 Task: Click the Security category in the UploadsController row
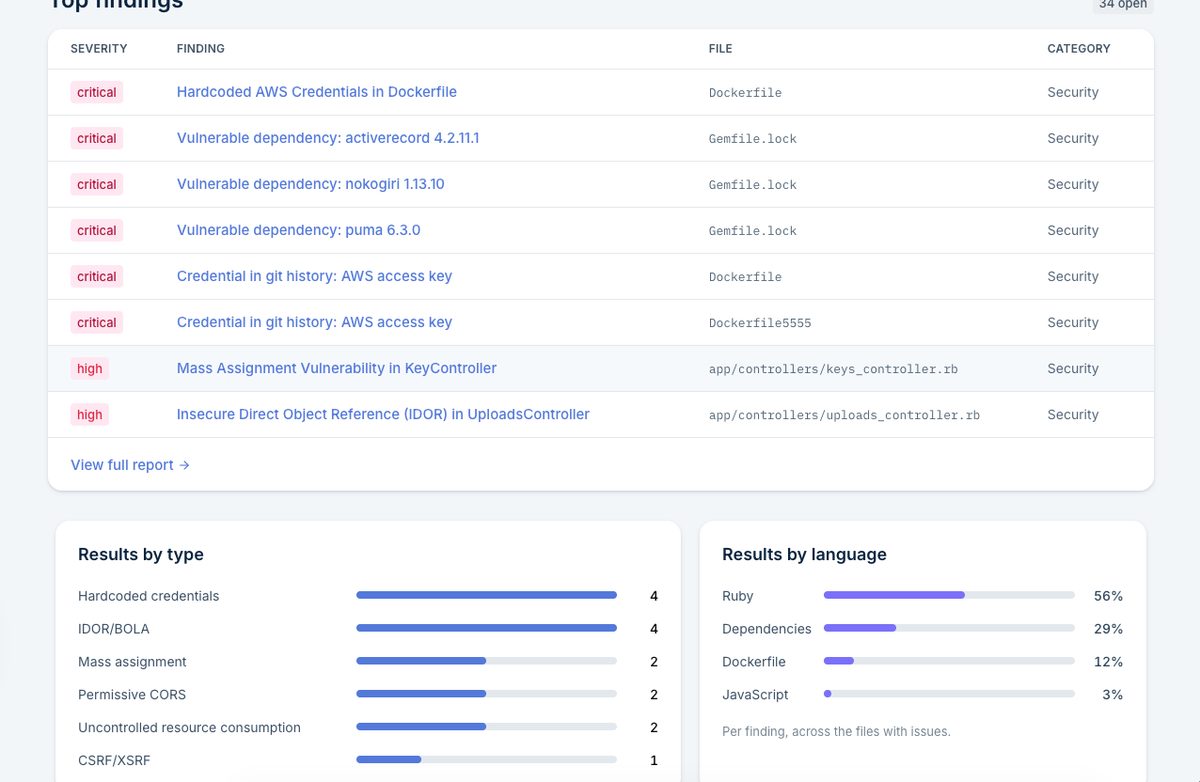pyautogui.click(x=1073, y=414)
